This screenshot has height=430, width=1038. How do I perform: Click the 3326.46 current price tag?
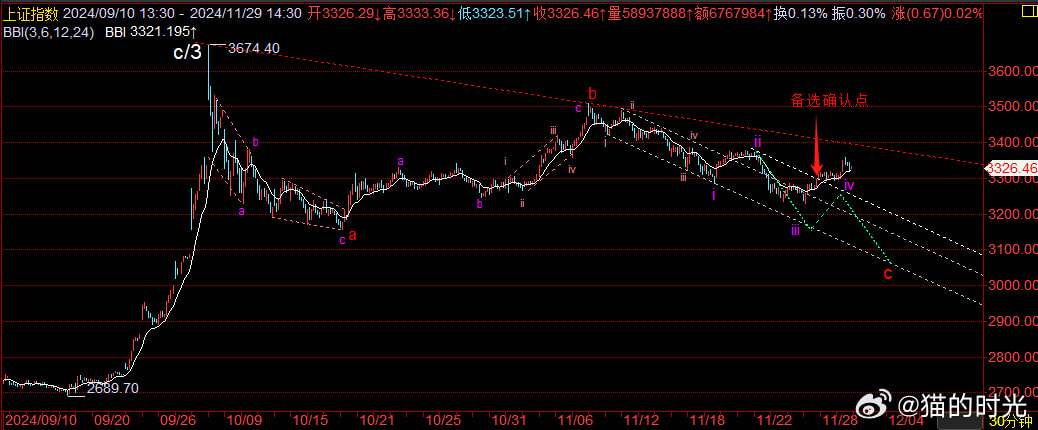(x=1012, y=168)
